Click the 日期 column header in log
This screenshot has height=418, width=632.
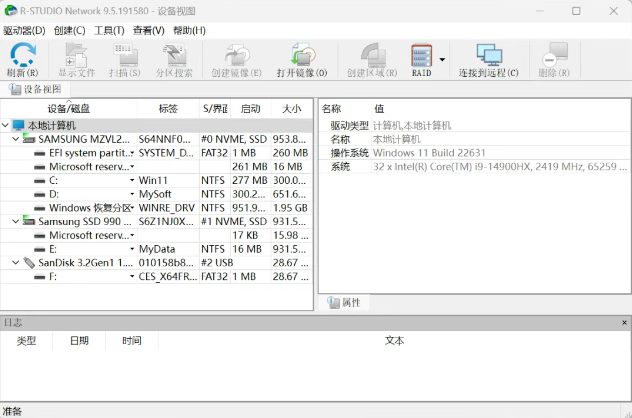pos(79,340)
